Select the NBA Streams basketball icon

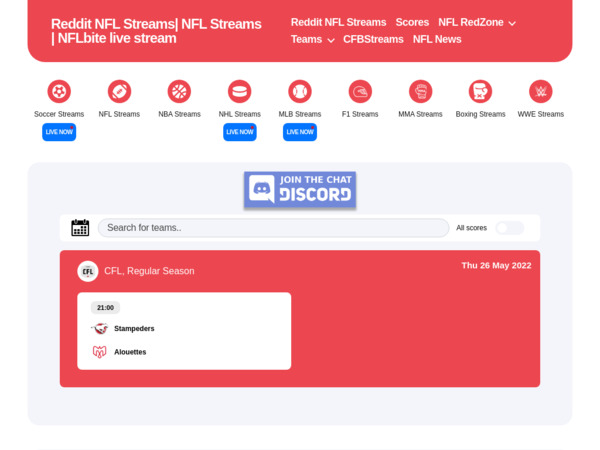point(179,91)
